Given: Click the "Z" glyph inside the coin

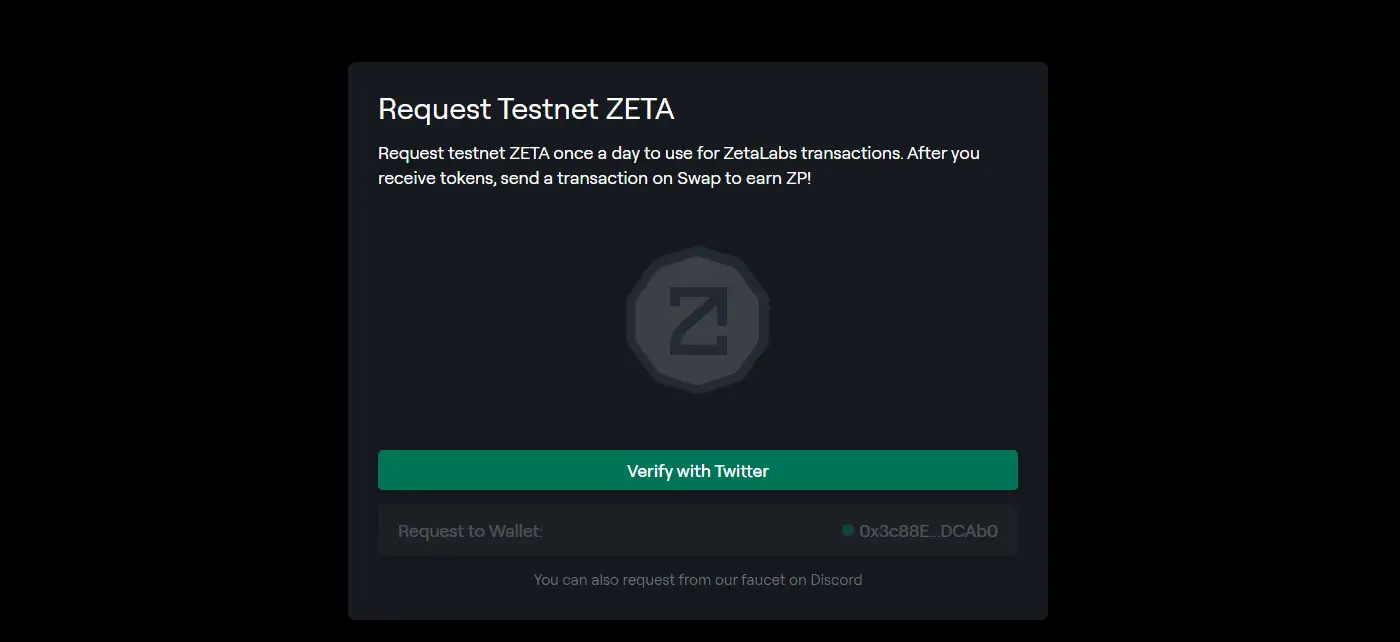Looking at the screenshot, I should pyautogui.click(x=697, y=320).
